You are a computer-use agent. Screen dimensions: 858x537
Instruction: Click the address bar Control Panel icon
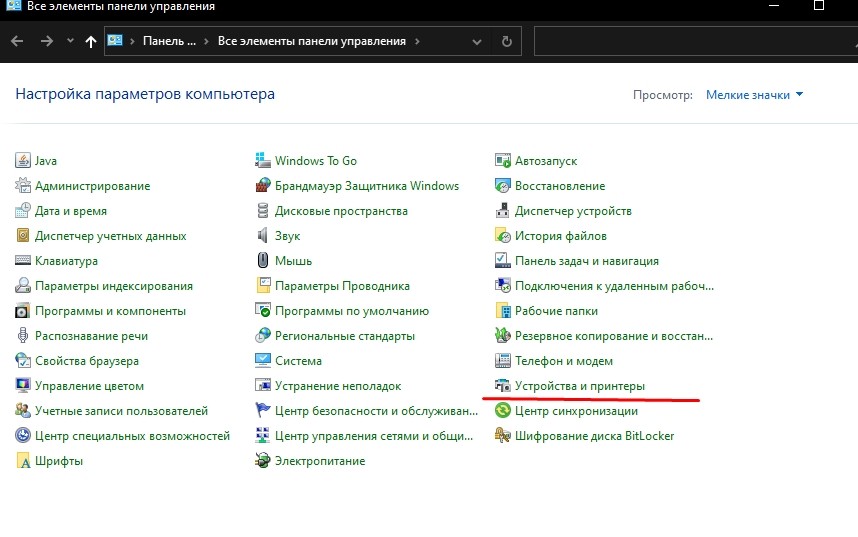pos(115,41)
